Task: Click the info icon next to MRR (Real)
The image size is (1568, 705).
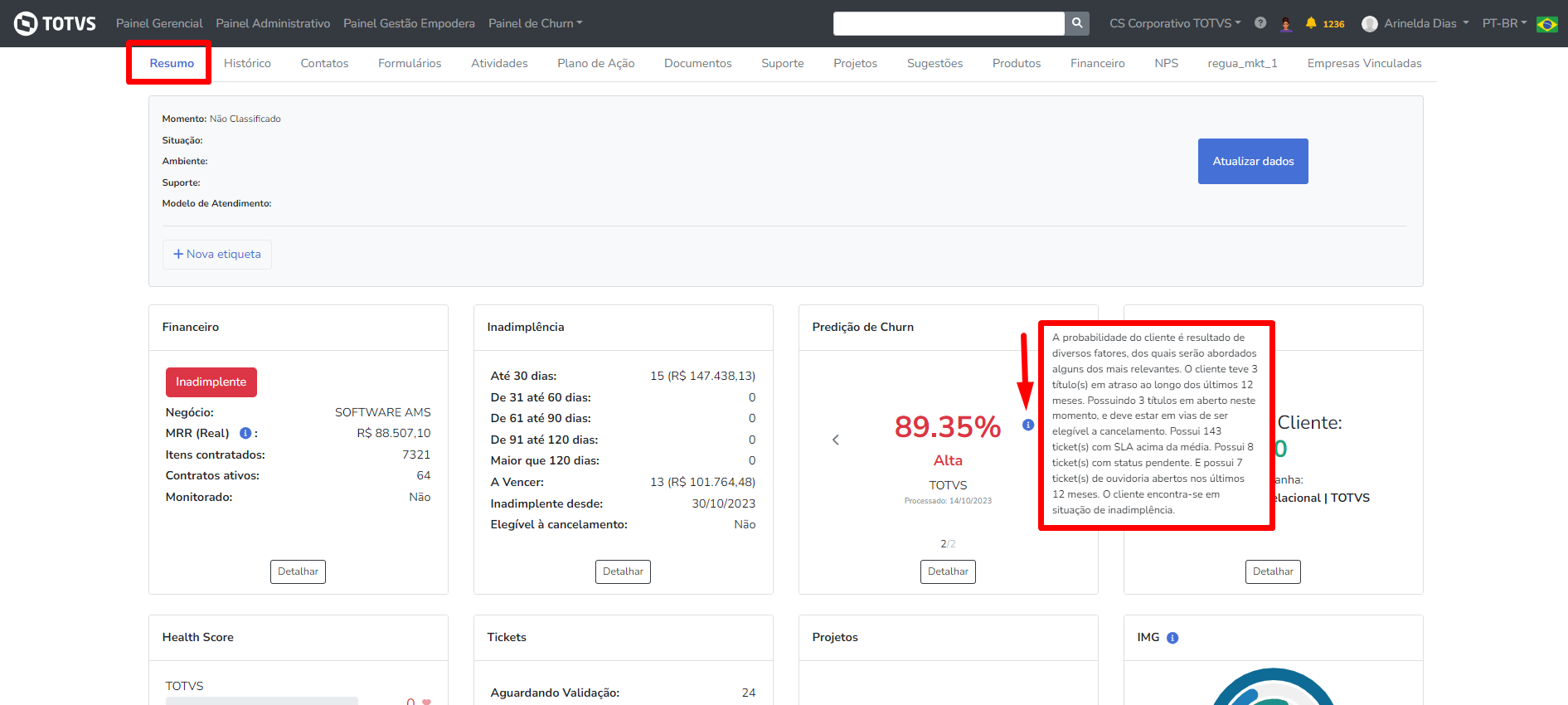Action: [245, 433]
